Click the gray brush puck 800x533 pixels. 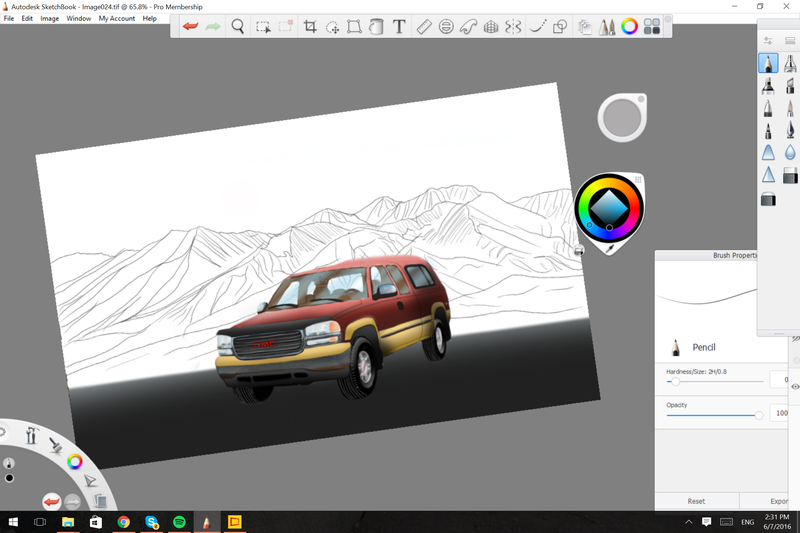pos(622,118)
